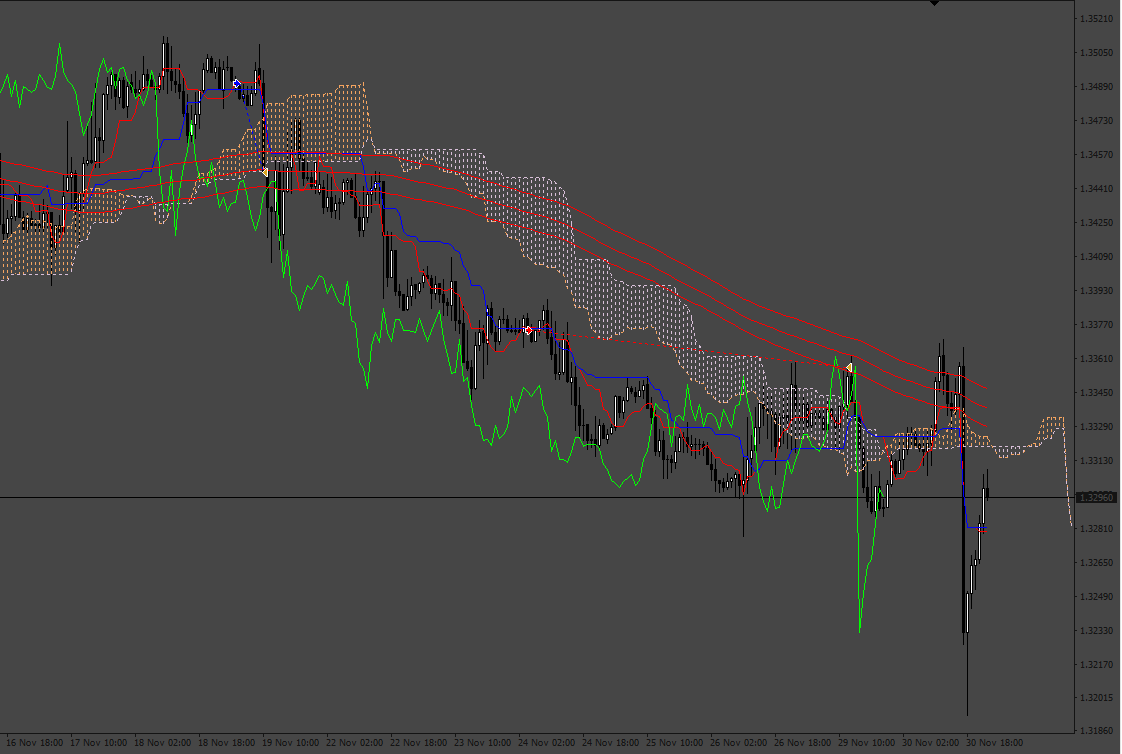Viewport: 1122px width, 754px height.
Task: Click the 1.33770 price level
Action: (x=1096, y=325)
